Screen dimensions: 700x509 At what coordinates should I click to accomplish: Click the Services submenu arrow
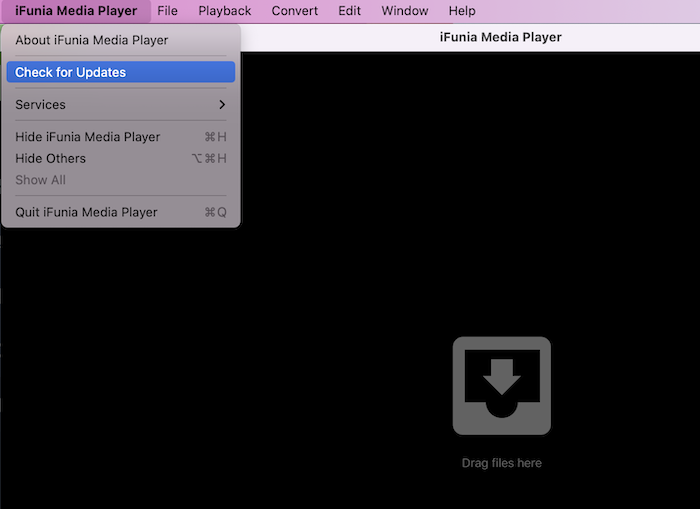222,105
